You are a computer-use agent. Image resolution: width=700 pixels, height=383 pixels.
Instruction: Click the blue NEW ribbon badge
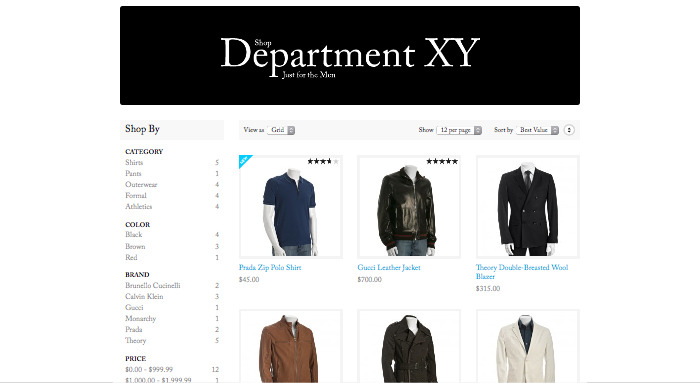(245, 161)
